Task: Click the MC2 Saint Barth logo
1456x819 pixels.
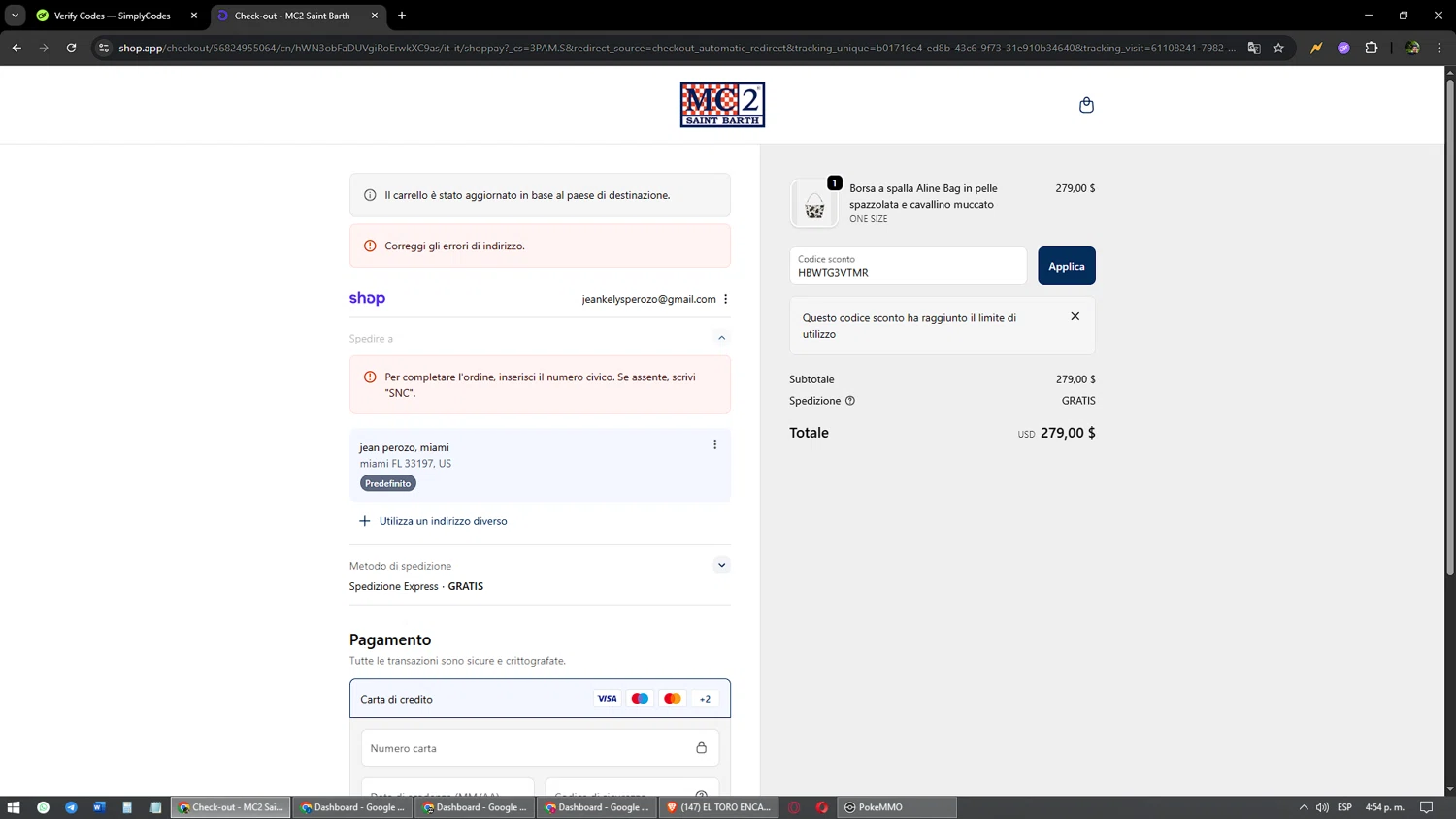Action: (722, 105)
